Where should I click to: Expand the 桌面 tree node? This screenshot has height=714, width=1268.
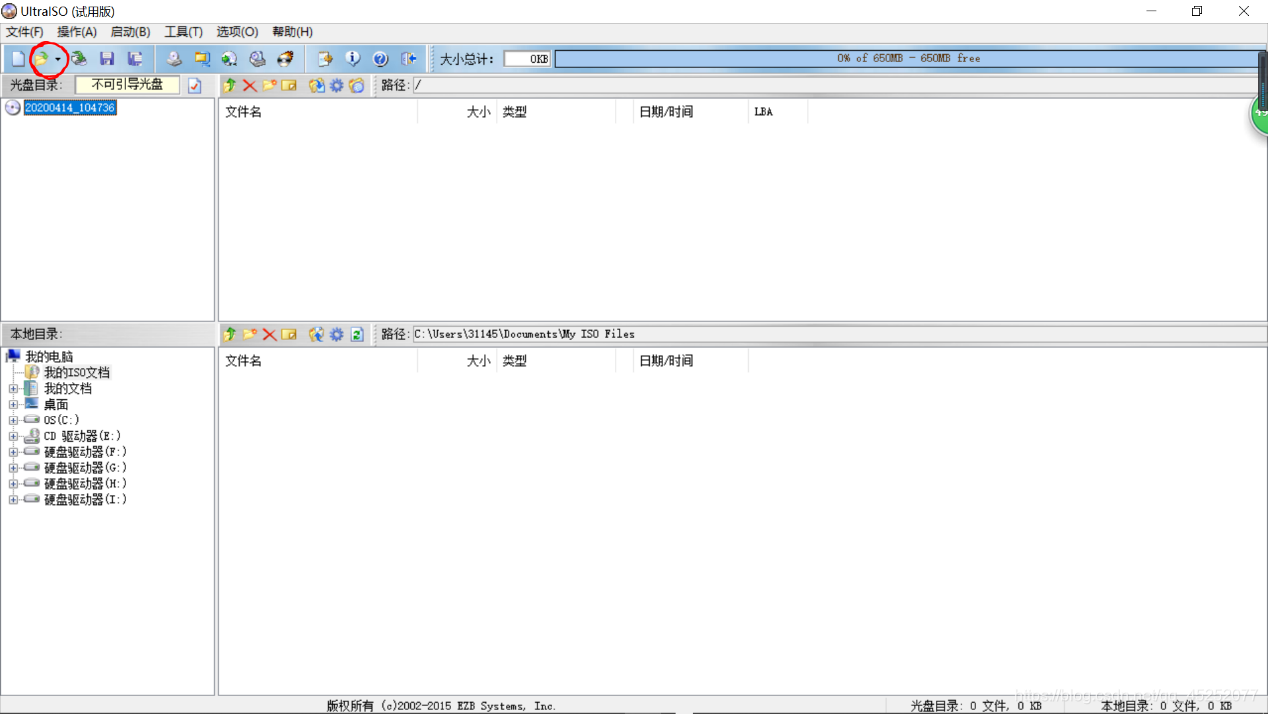pyautogui.click(x=13, y=404)
